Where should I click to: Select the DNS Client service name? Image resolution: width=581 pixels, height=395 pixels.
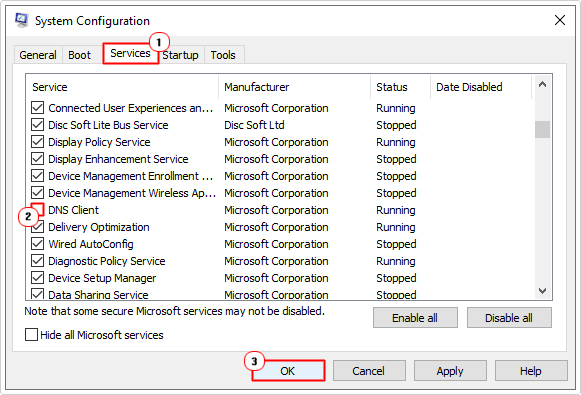[x=73, y=210]
